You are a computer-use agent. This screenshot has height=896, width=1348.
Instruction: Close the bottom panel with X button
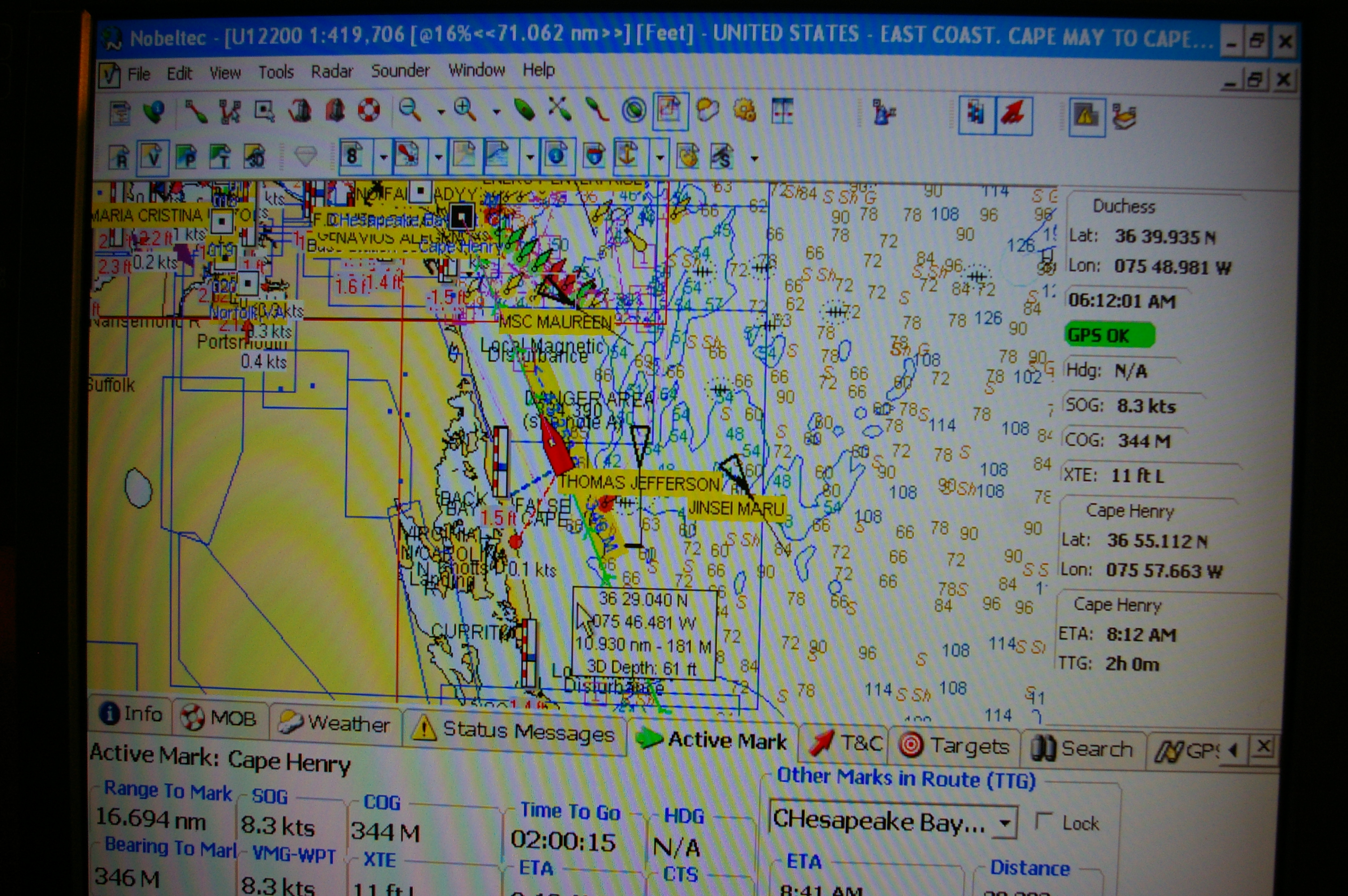pos(1264,746)
